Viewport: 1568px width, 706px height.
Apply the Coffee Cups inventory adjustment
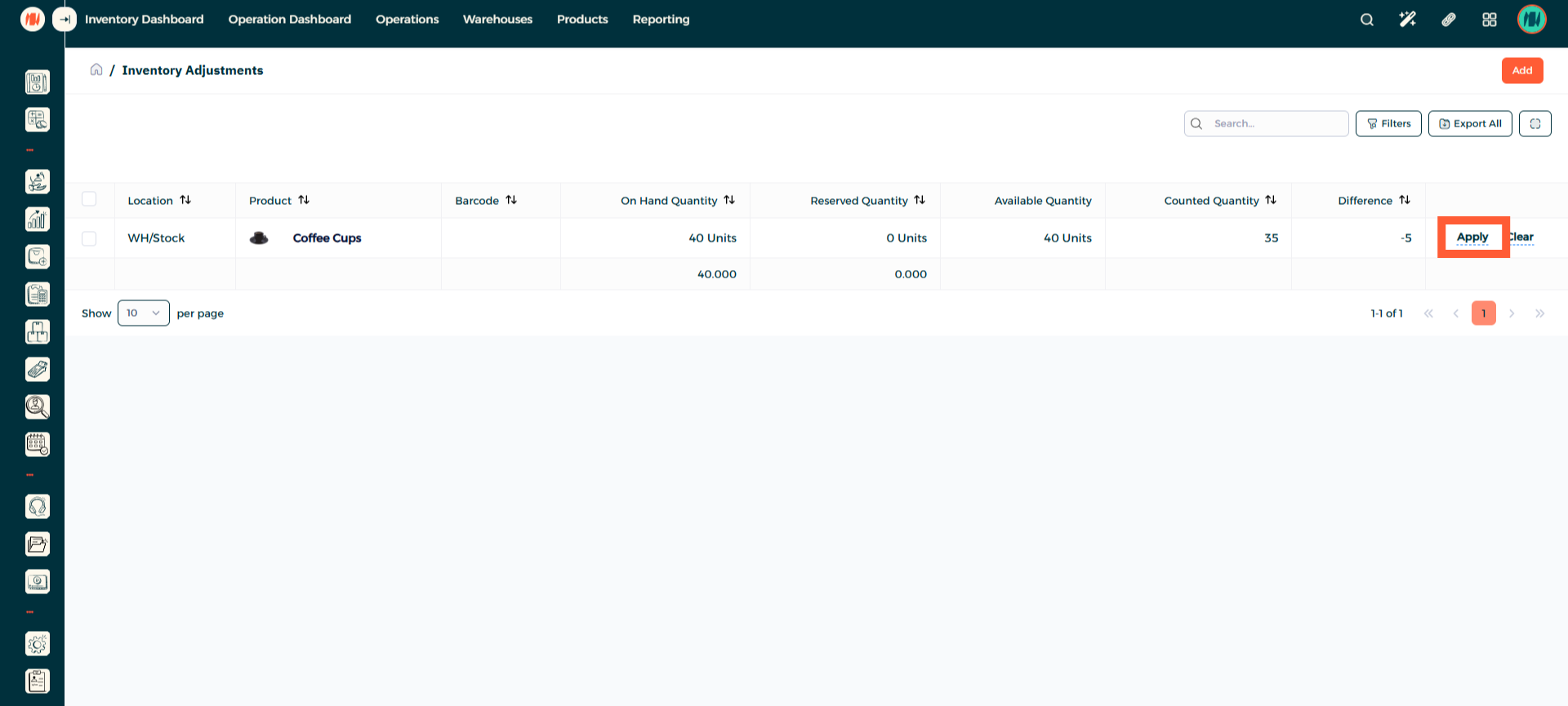(x=1472, y=238)
